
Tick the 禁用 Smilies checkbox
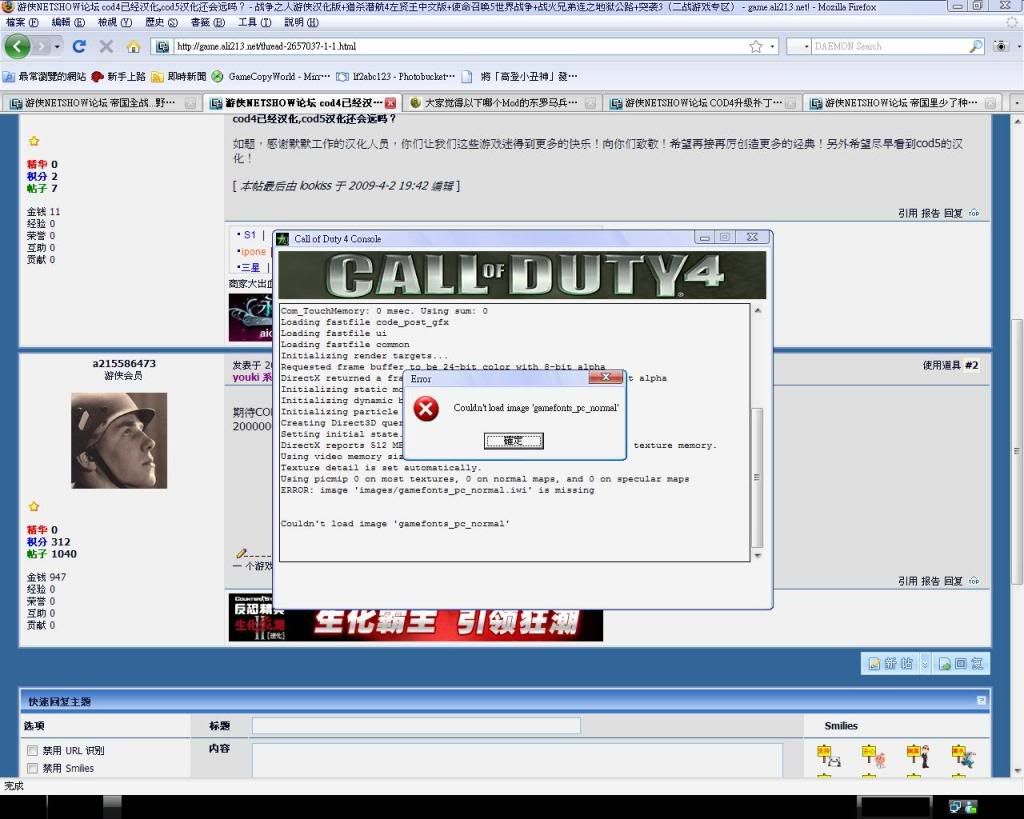[33, 768]
